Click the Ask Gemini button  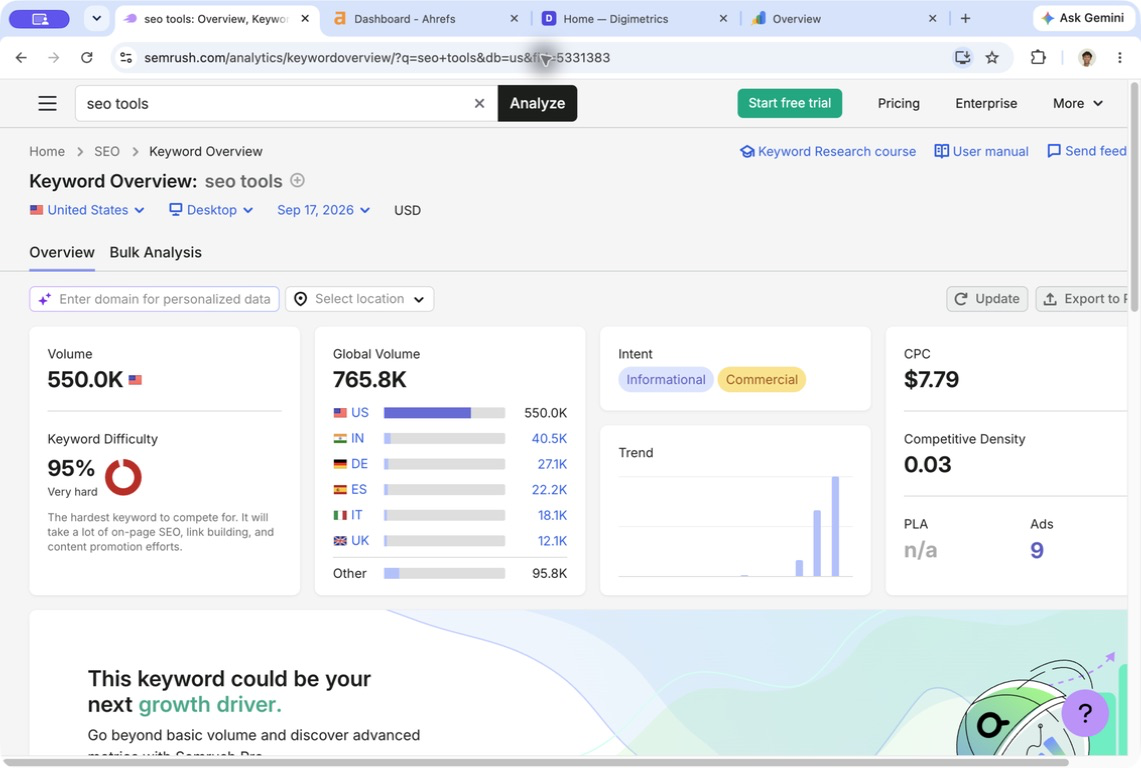(1083, 18)
